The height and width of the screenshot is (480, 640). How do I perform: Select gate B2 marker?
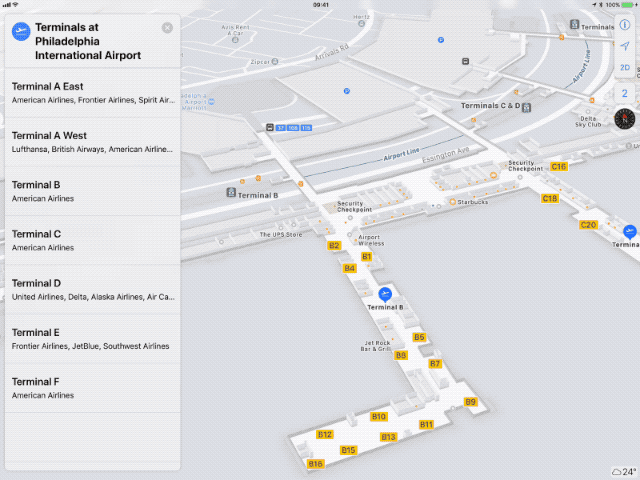[334, 245]
